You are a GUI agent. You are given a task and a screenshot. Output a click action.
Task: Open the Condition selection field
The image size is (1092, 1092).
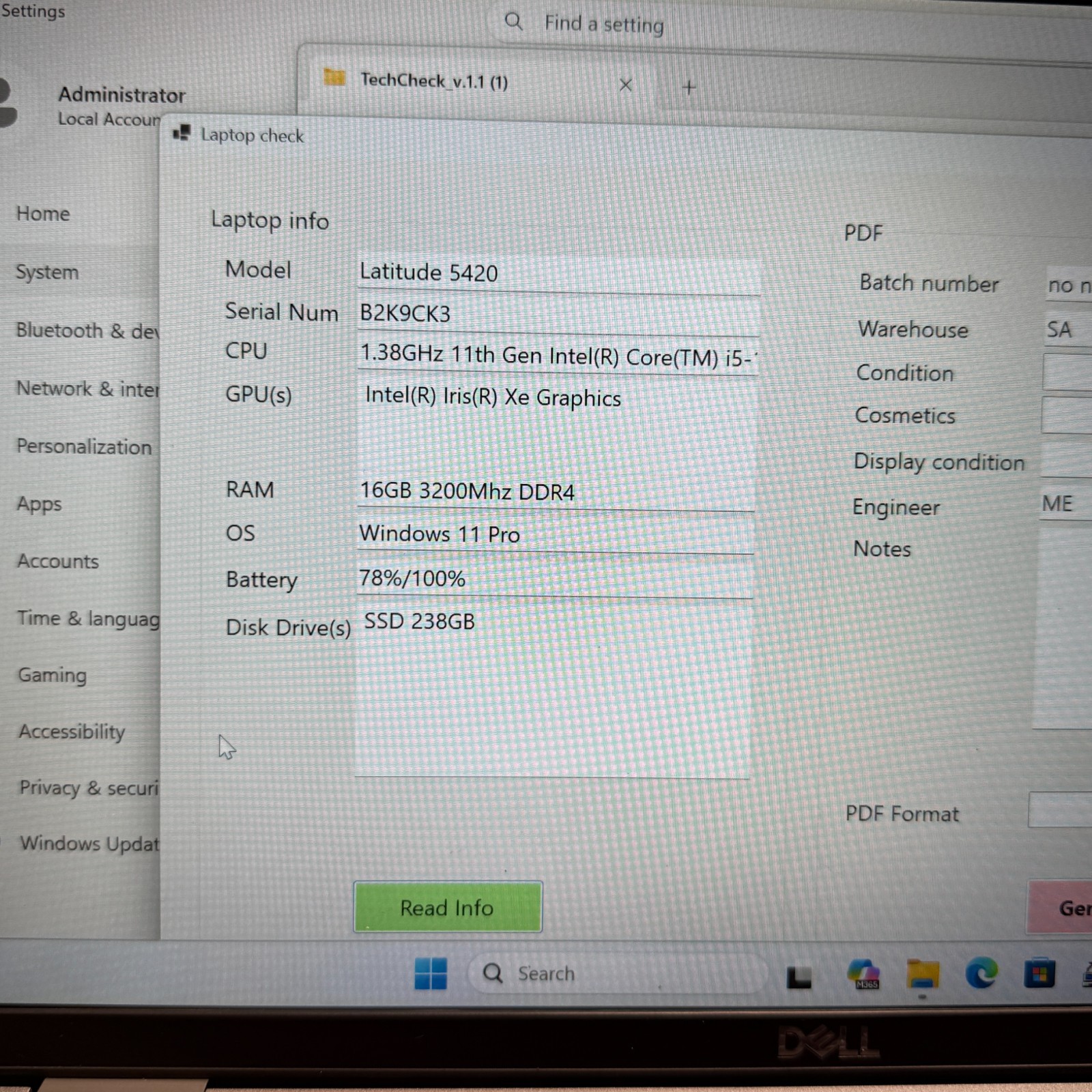click(x=1067, y=373)
